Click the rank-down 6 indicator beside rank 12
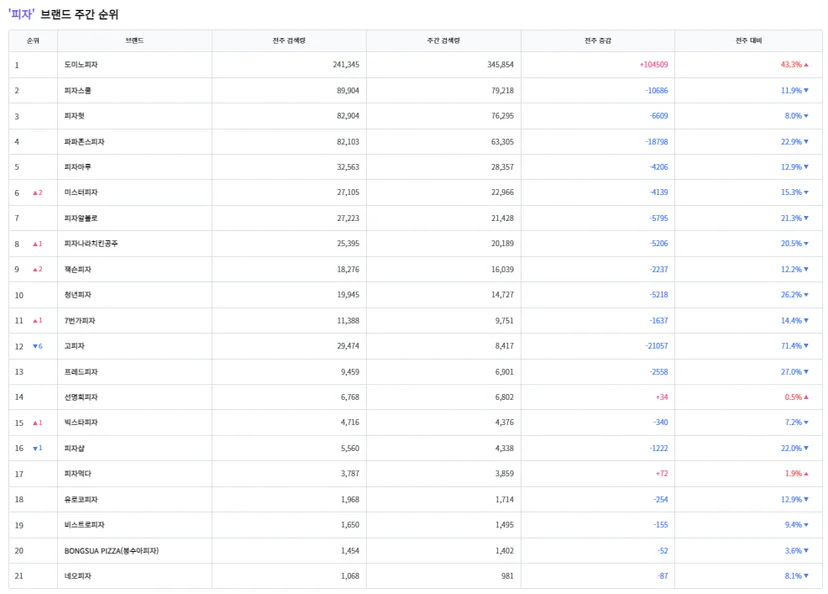Viewport: 828px width, 594px height. [x=37, y=346]
